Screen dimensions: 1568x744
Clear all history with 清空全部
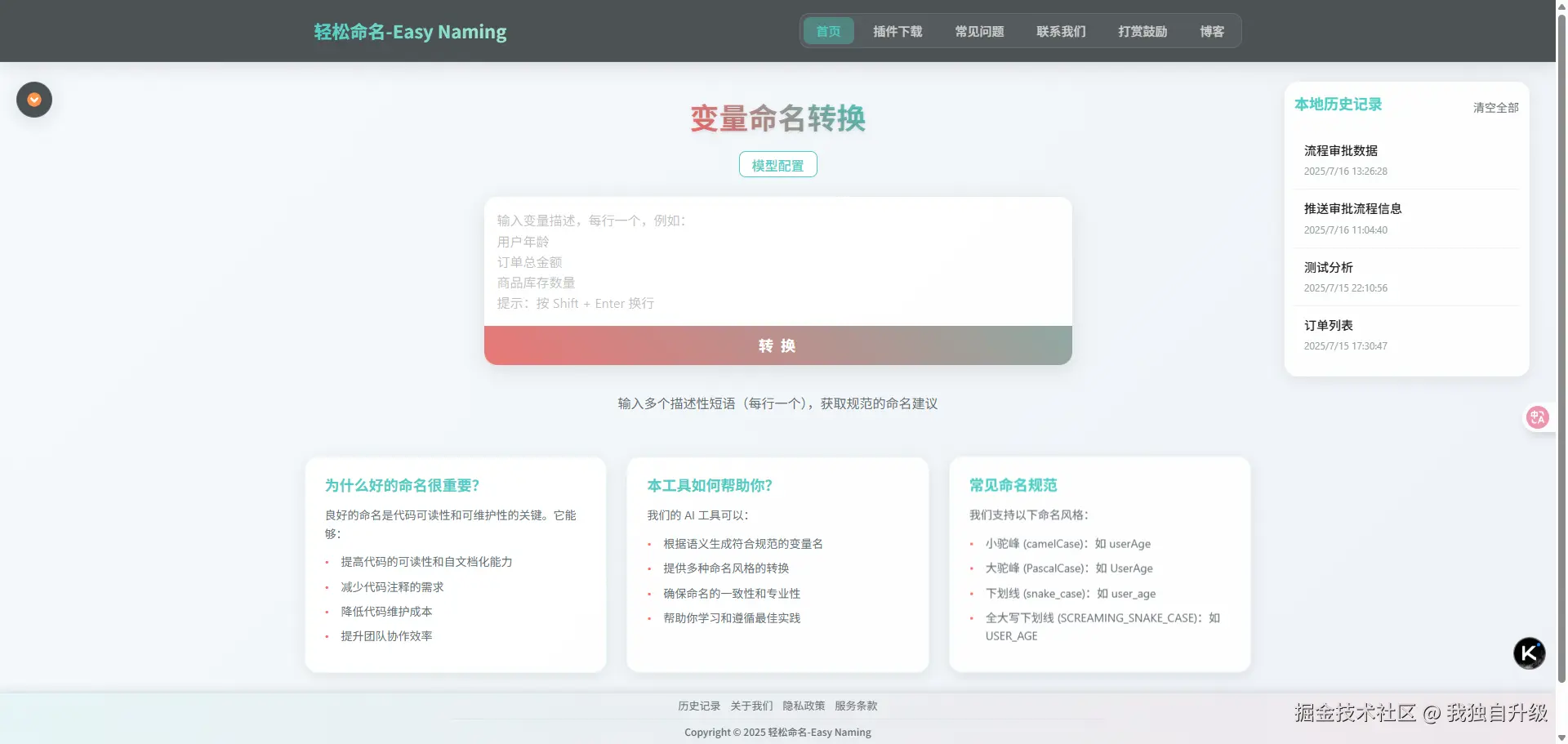coord(1494,107)
